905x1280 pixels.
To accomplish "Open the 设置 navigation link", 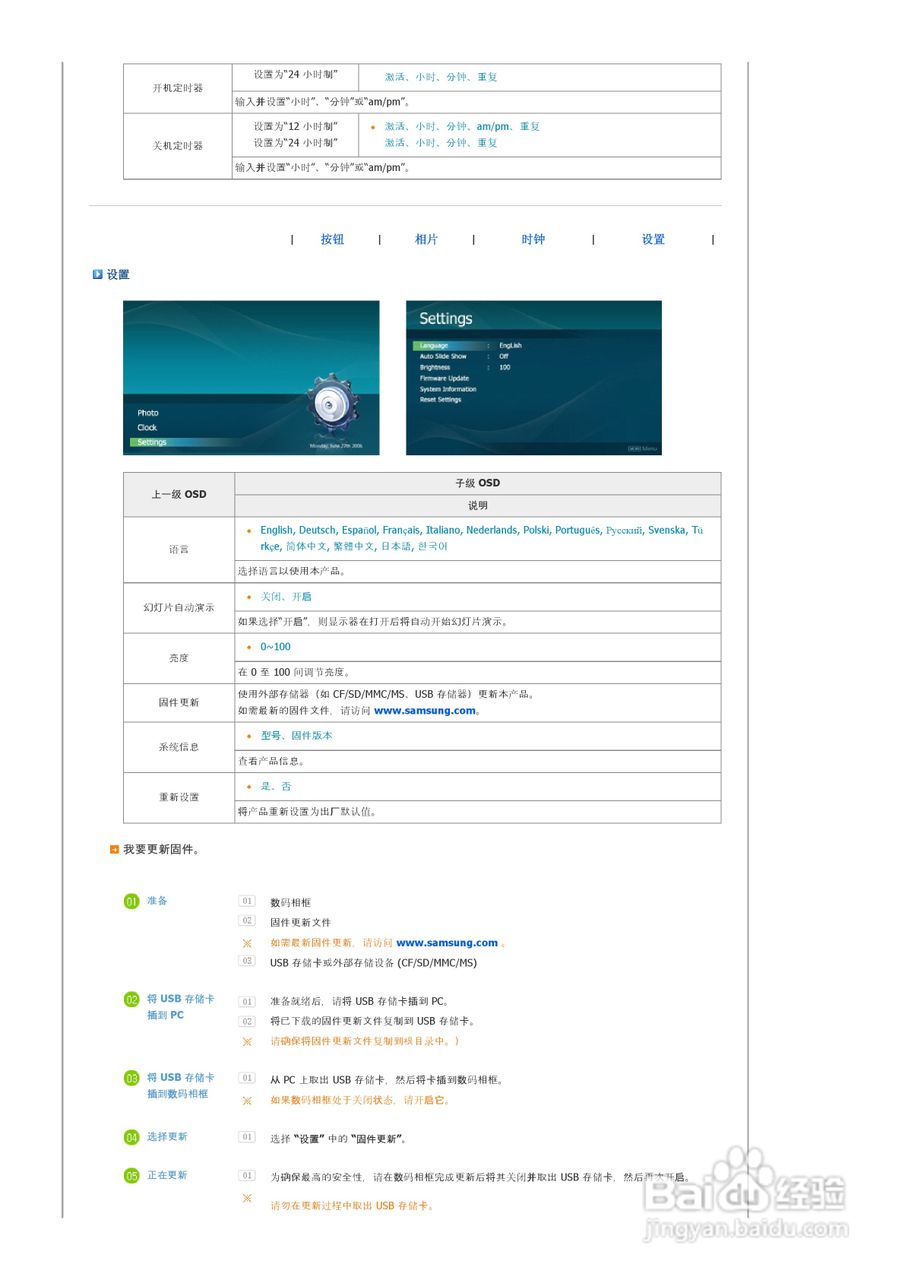I will 653,240.
